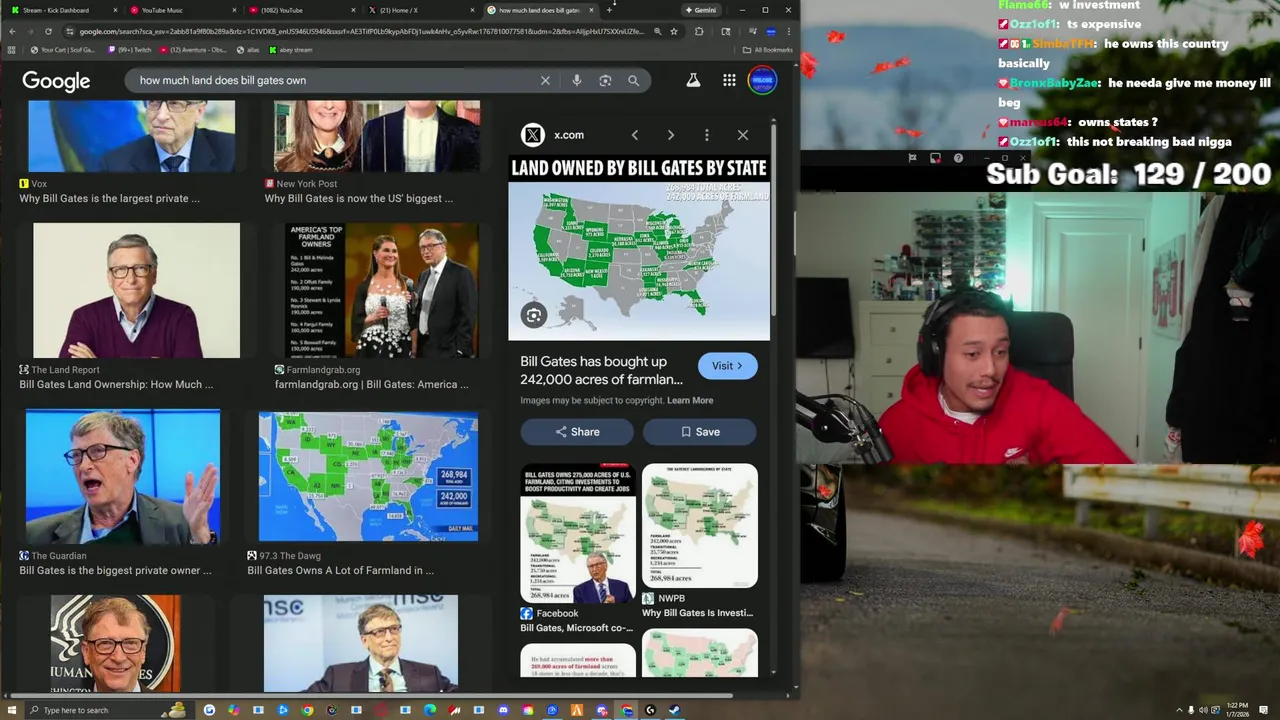The height and width of the screenshot is (720, 1280).
Task: Open the abey stream bookmark
Action: point(290,50)
